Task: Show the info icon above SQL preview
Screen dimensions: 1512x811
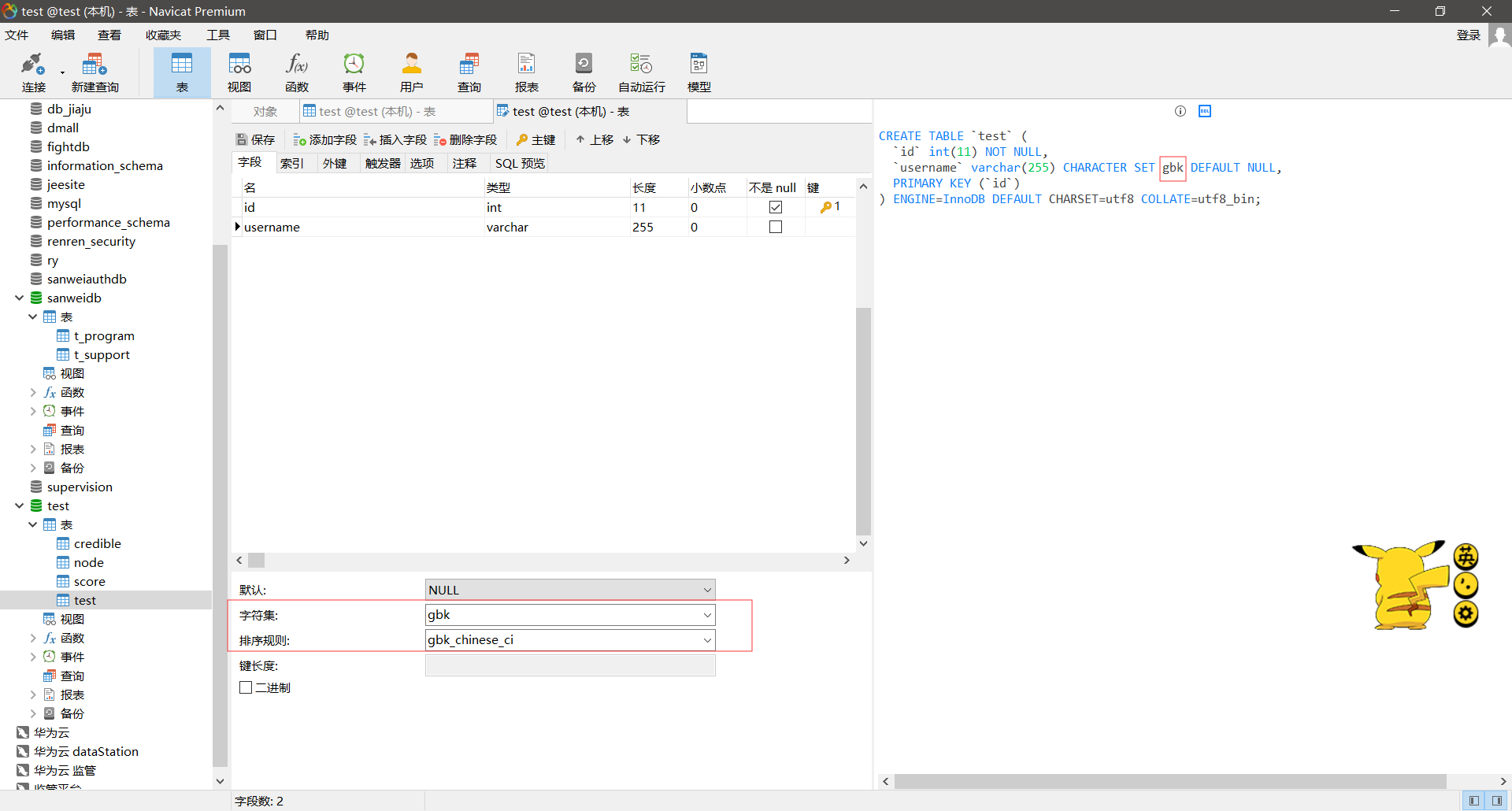Action: [x=1180, y=111]
